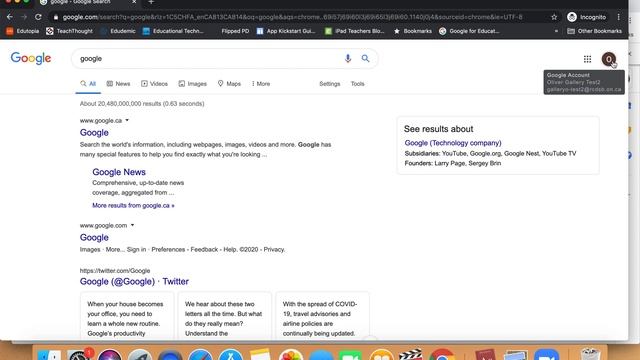640x360 pixels.
Task: Close the Google Search tab
Action: (134, 2)
